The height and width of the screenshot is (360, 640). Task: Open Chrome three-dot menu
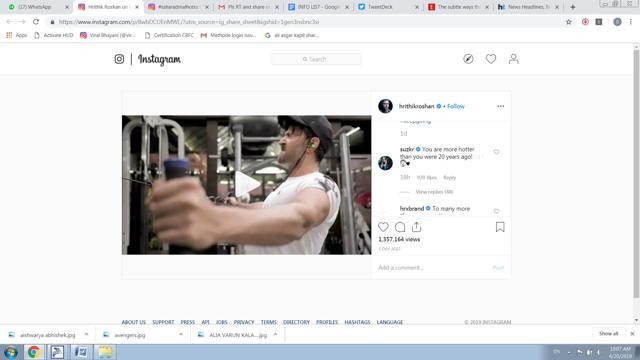(631, 22)
